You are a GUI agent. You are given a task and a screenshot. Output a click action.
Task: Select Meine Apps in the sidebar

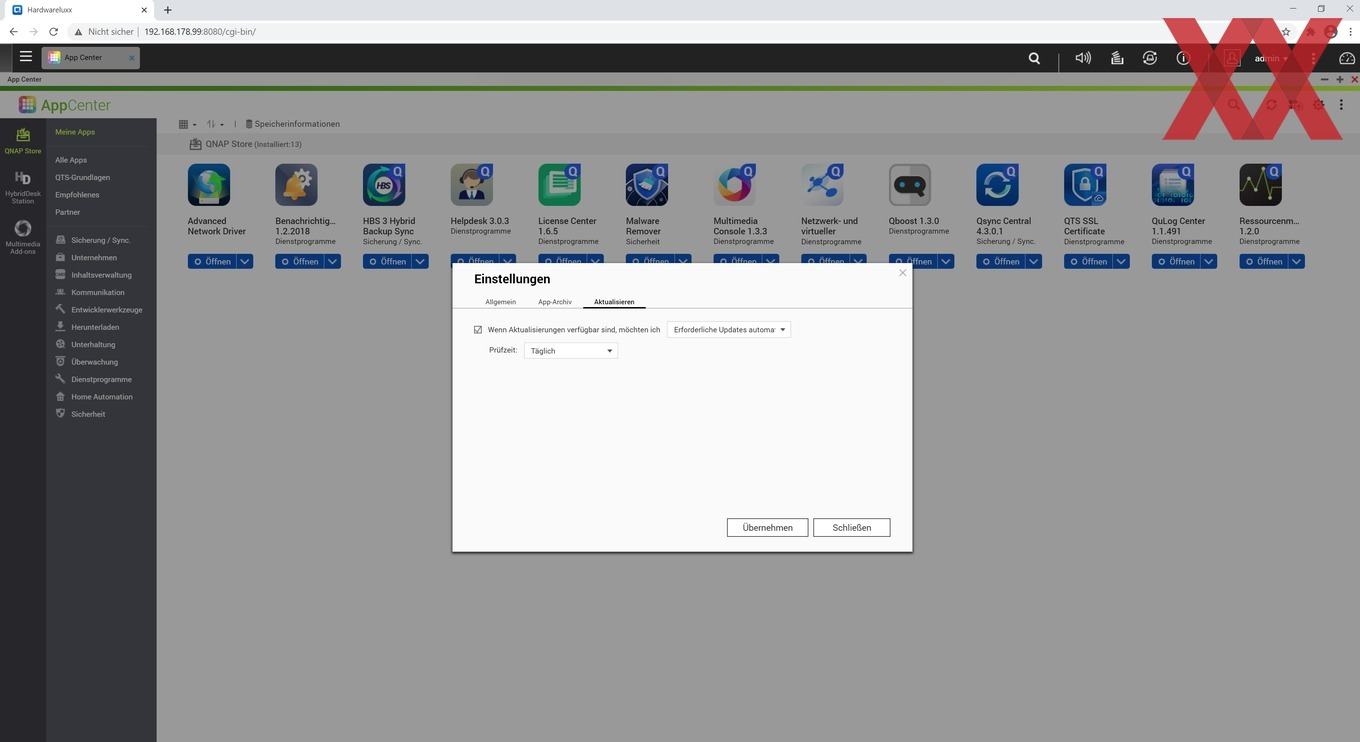pos(75,132)
